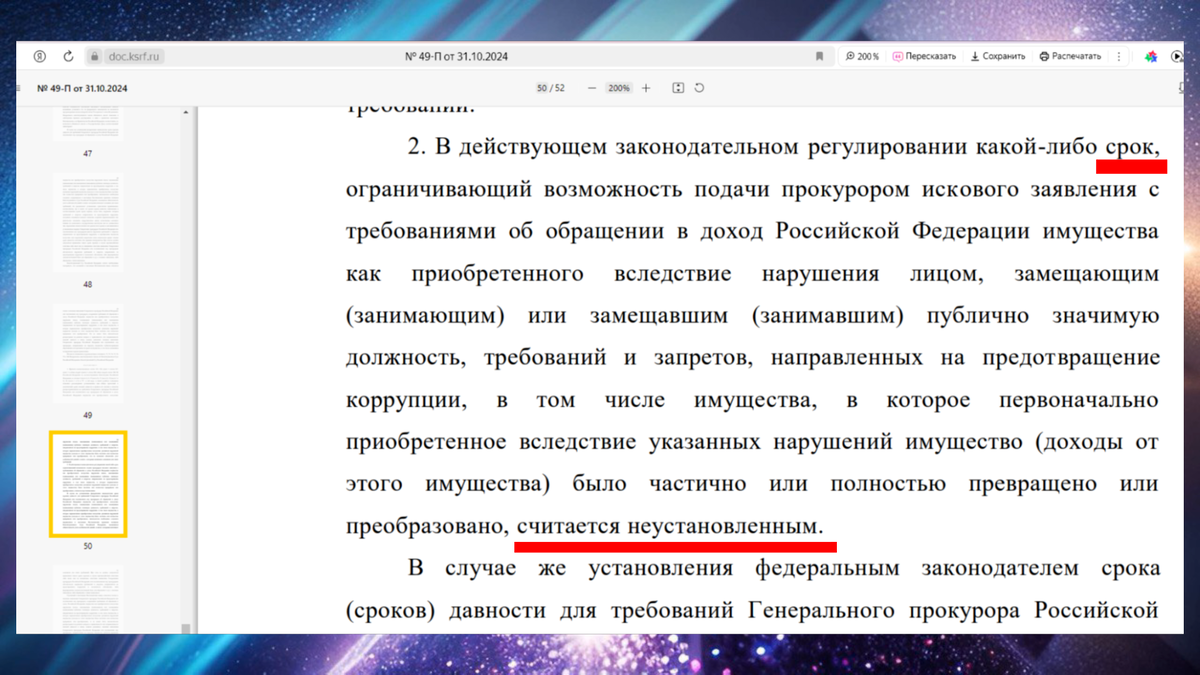Click the play-circle extension icon

coord(1177,57)
